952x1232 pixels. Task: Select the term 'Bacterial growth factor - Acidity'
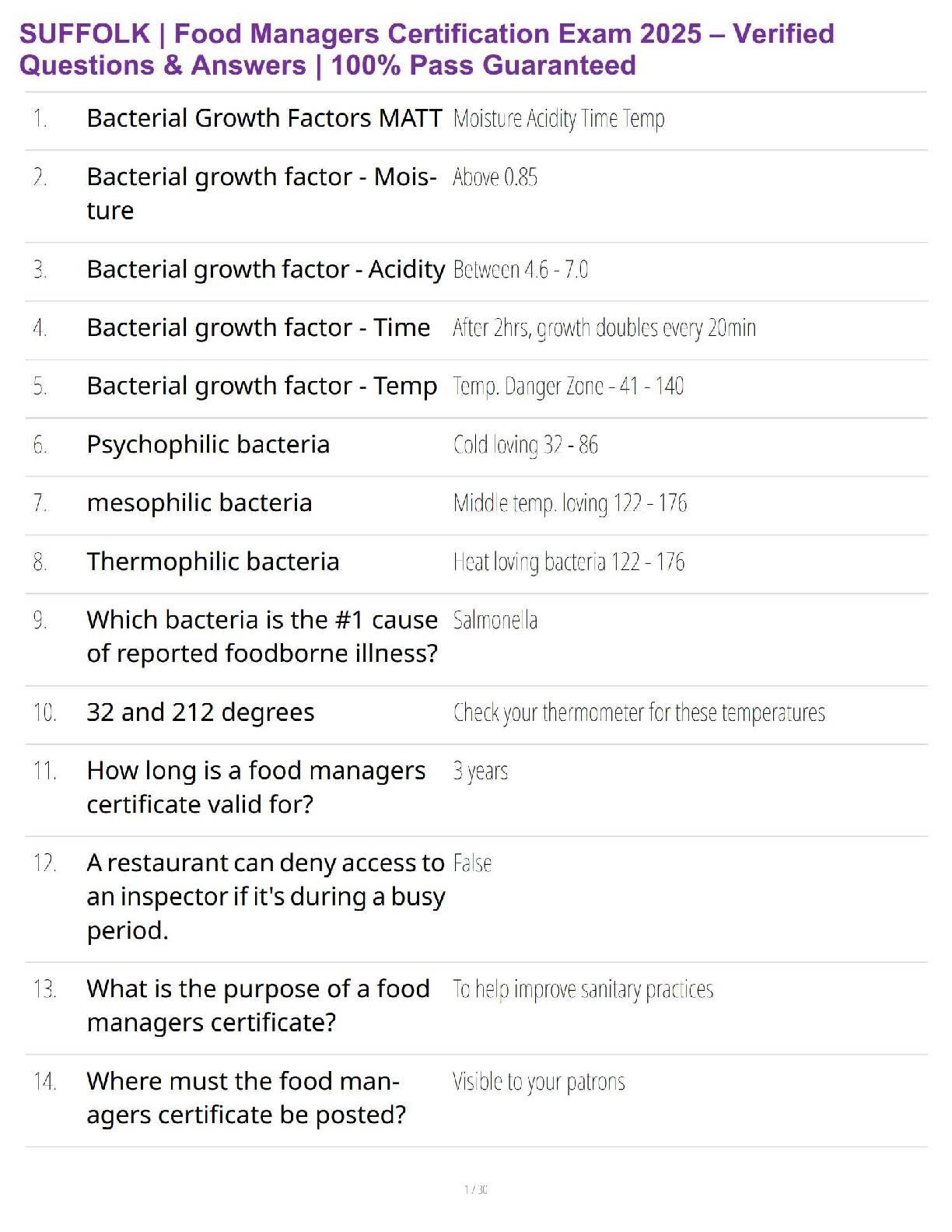tap(265, 269)
